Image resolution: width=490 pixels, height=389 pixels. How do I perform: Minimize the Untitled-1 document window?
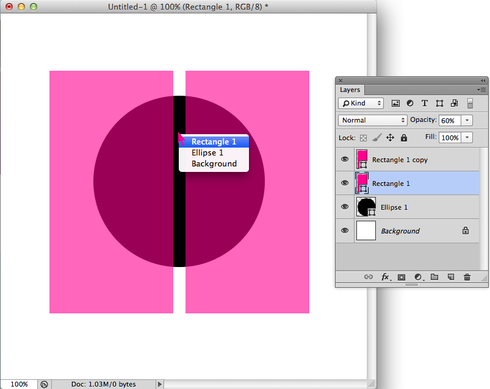[x=21, y=6]
